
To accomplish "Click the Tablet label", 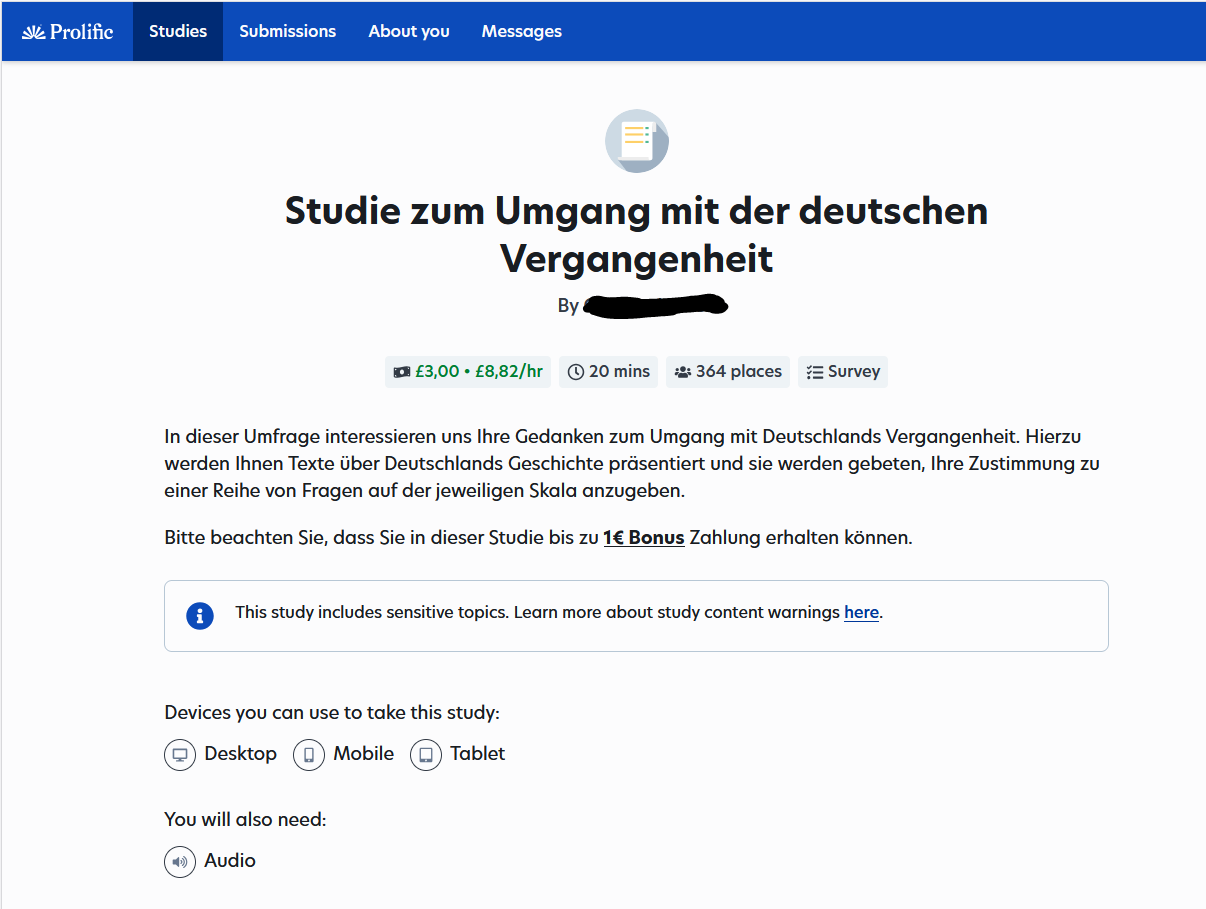I will click(x=478, y=753).
